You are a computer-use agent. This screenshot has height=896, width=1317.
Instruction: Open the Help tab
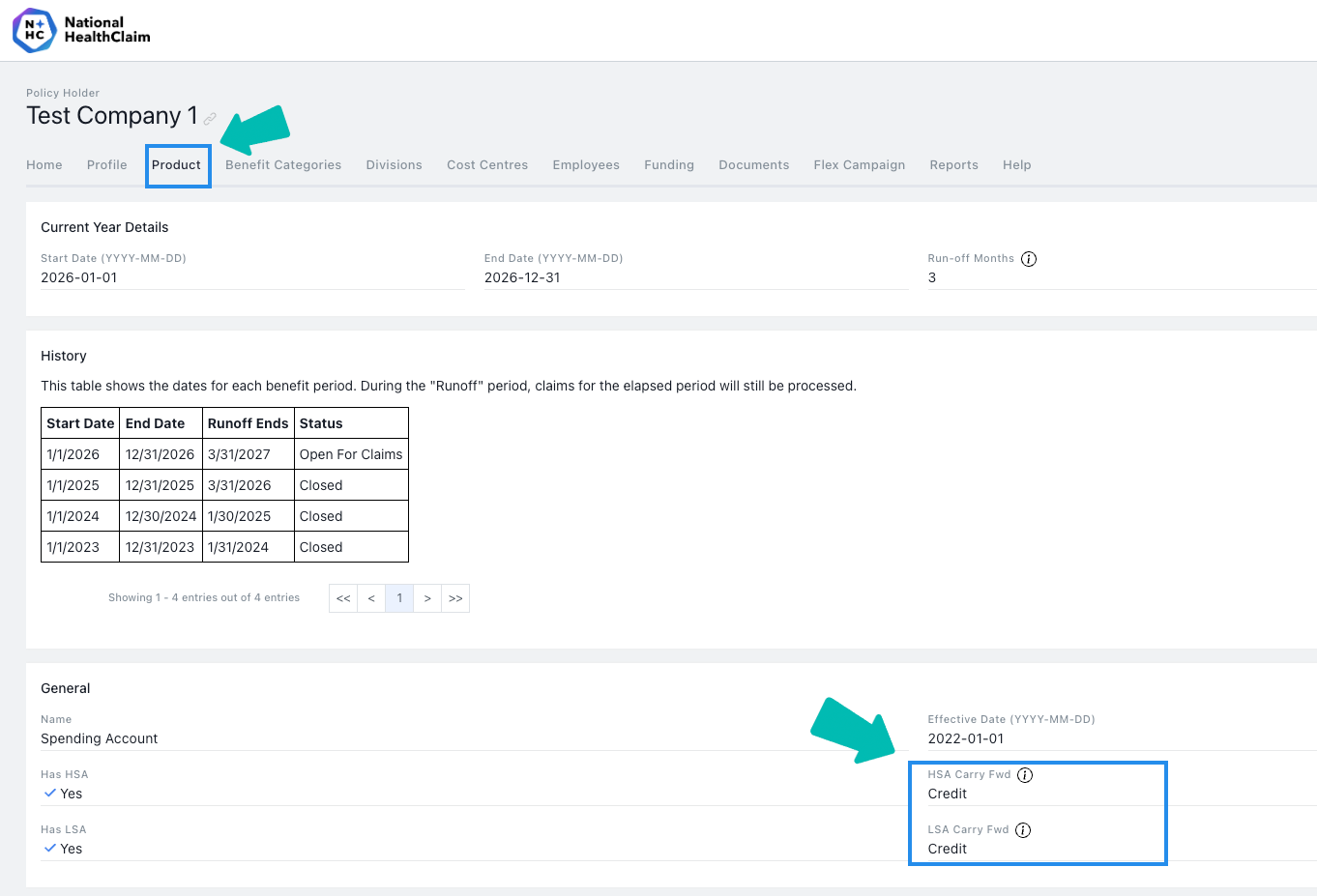(x=1017, y=165)
